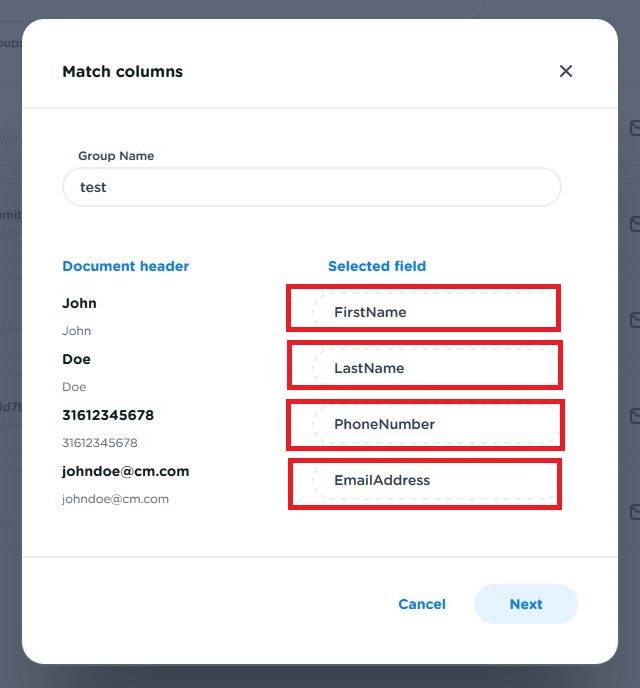This screenshot has width=640, height=688.
Task: Select the Document header column heading
Action: (x=125, y=266)
